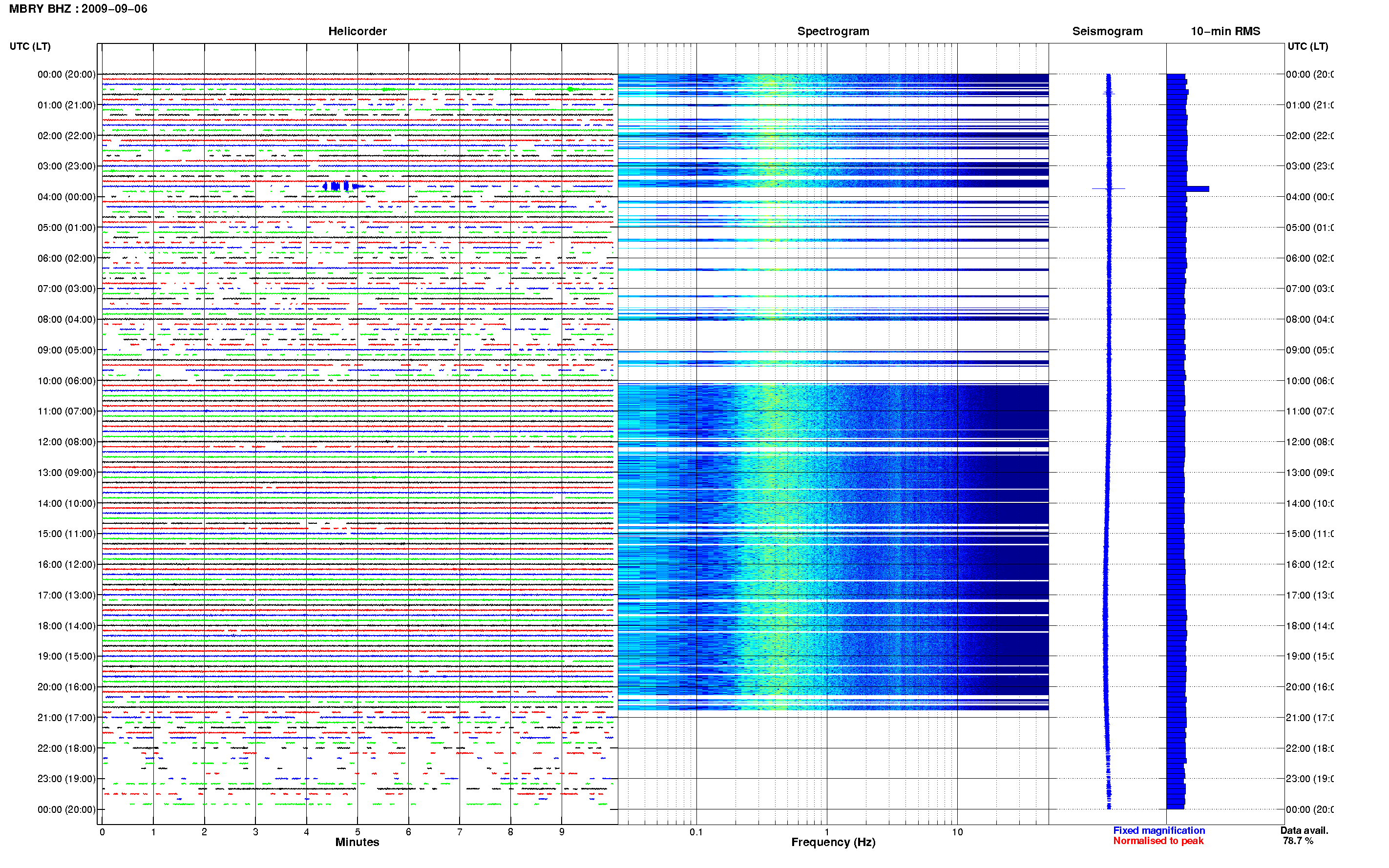Click the Seismogram panel heading
The image size is (1389, 868).
coord(1107,31)
